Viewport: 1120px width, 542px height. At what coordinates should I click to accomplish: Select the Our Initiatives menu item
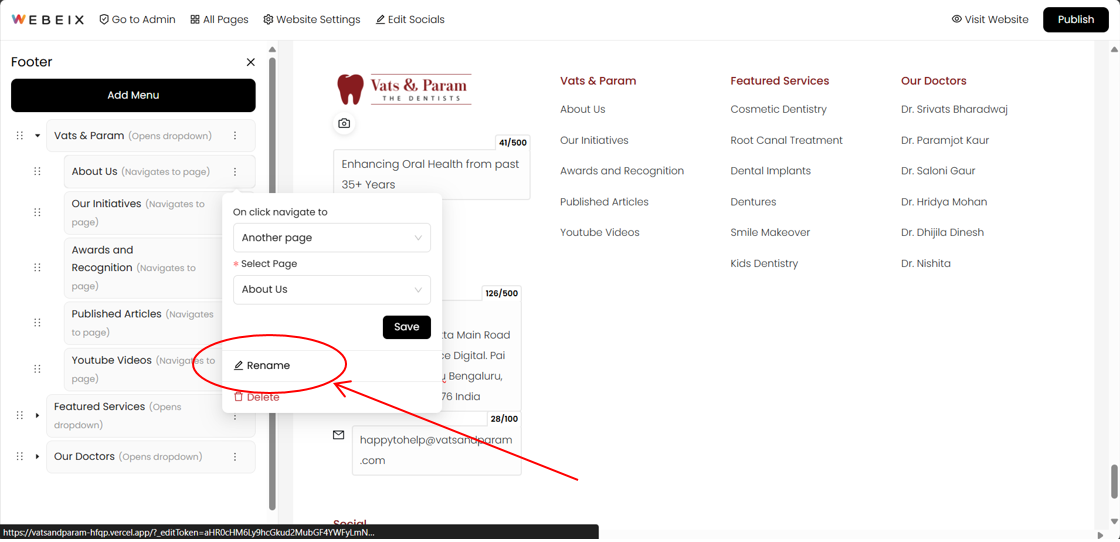143,212
